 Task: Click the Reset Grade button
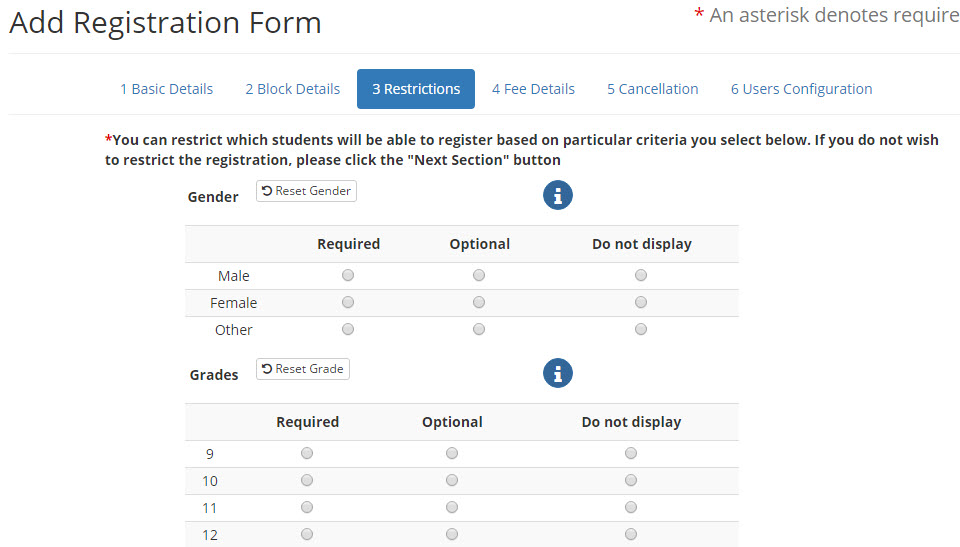pos(302,369)
